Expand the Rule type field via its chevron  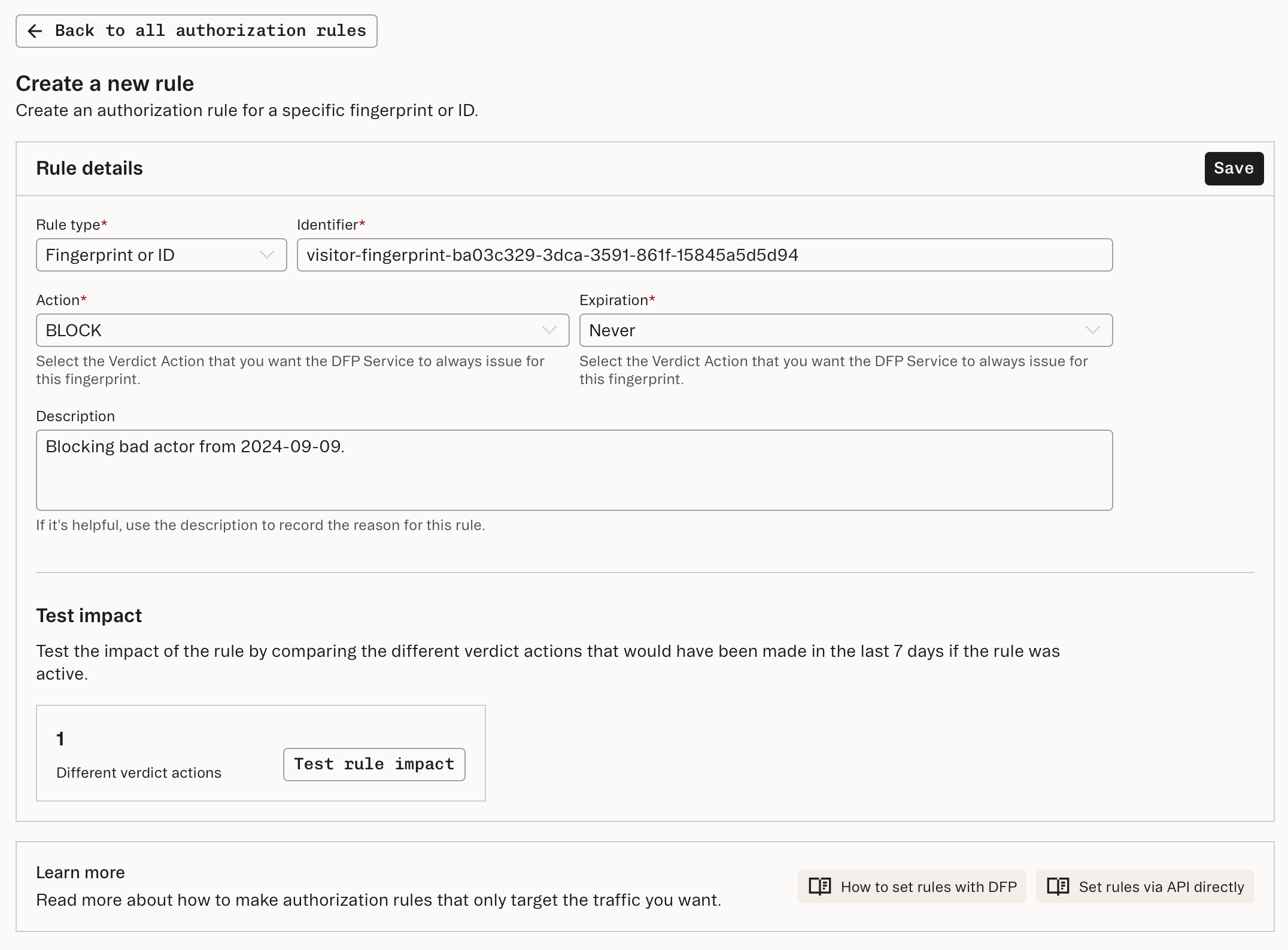pos(266,255)
